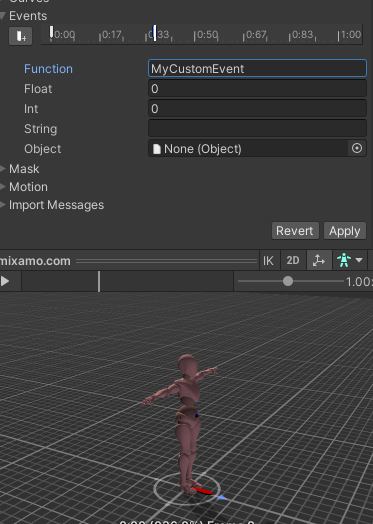Edit the Function field MyCustomEvent
373x524 pixels.
(257, 69)
